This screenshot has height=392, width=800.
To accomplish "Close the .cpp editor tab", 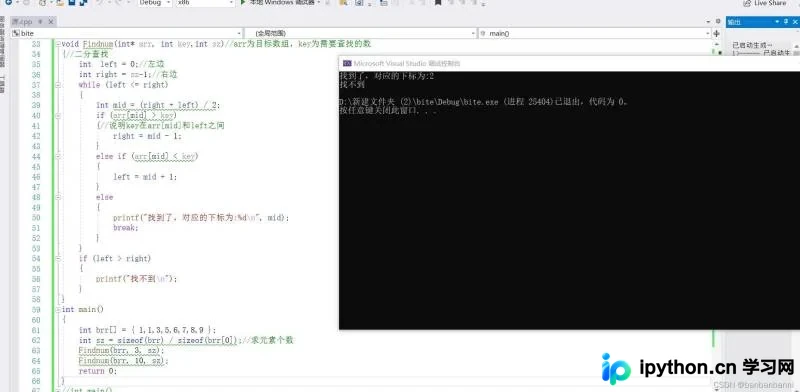I will click(51, 22).
